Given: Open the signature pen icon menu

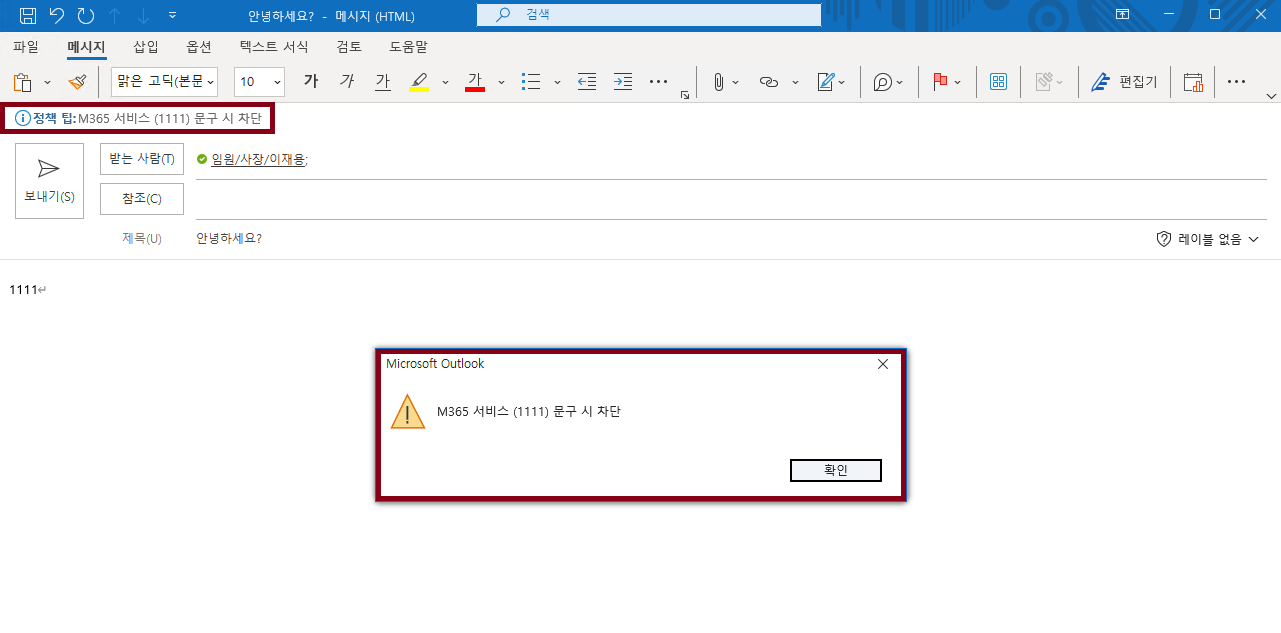Looking at the screenshot, I should pyautogui.click(x=830, y=82).
